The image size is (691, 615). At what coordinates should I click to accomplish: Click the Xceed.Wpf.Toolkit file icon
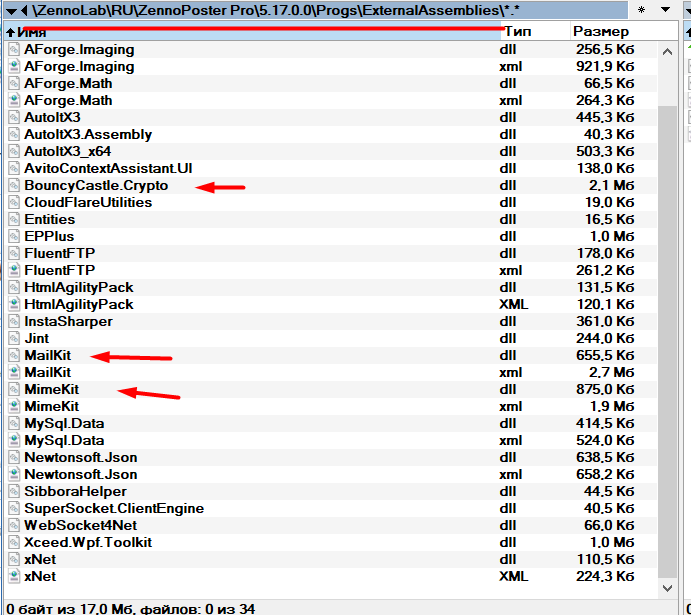click(x=14, y=542)
